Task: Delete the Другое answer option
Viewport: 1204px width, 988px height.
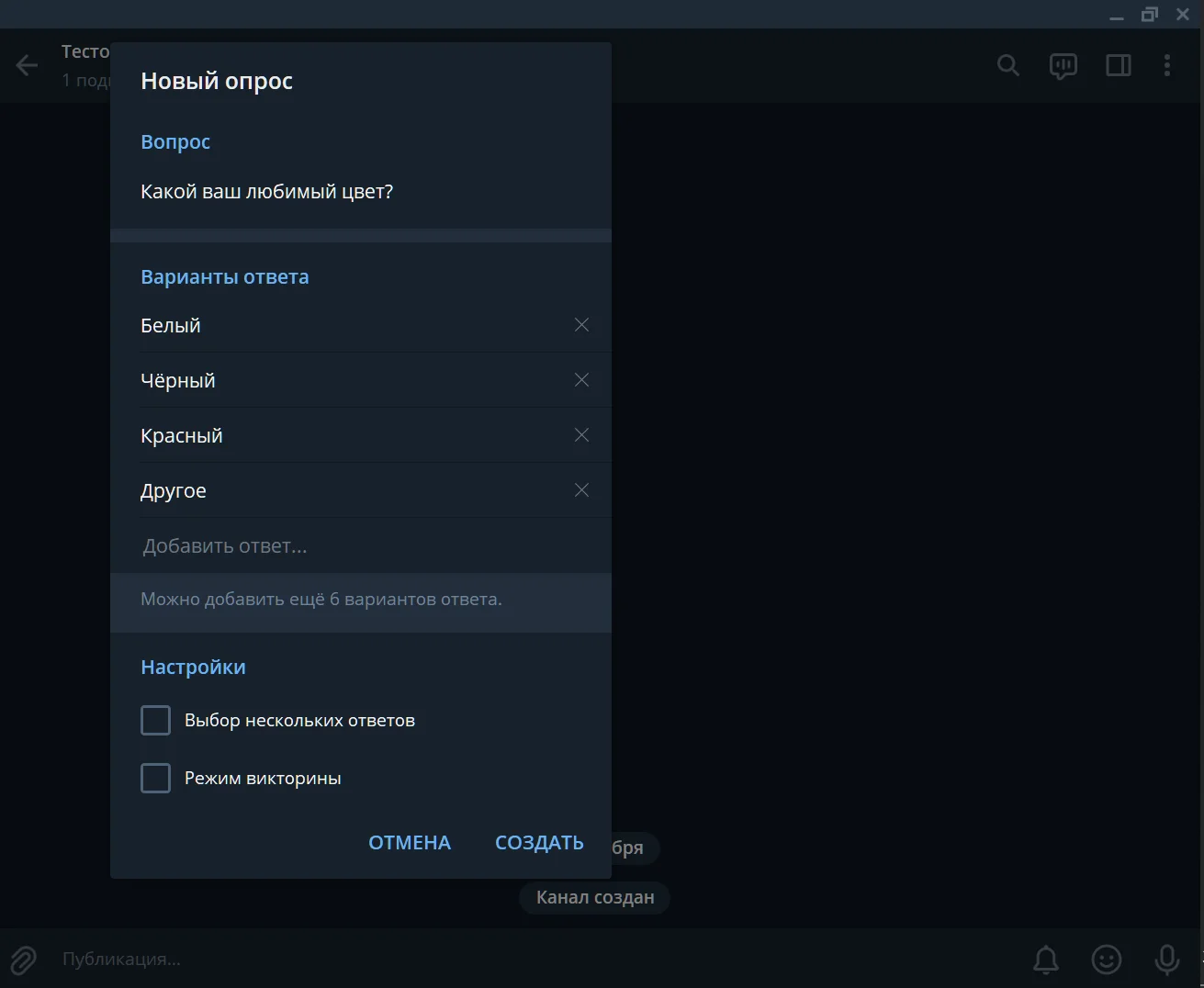Action: (581, 490)
